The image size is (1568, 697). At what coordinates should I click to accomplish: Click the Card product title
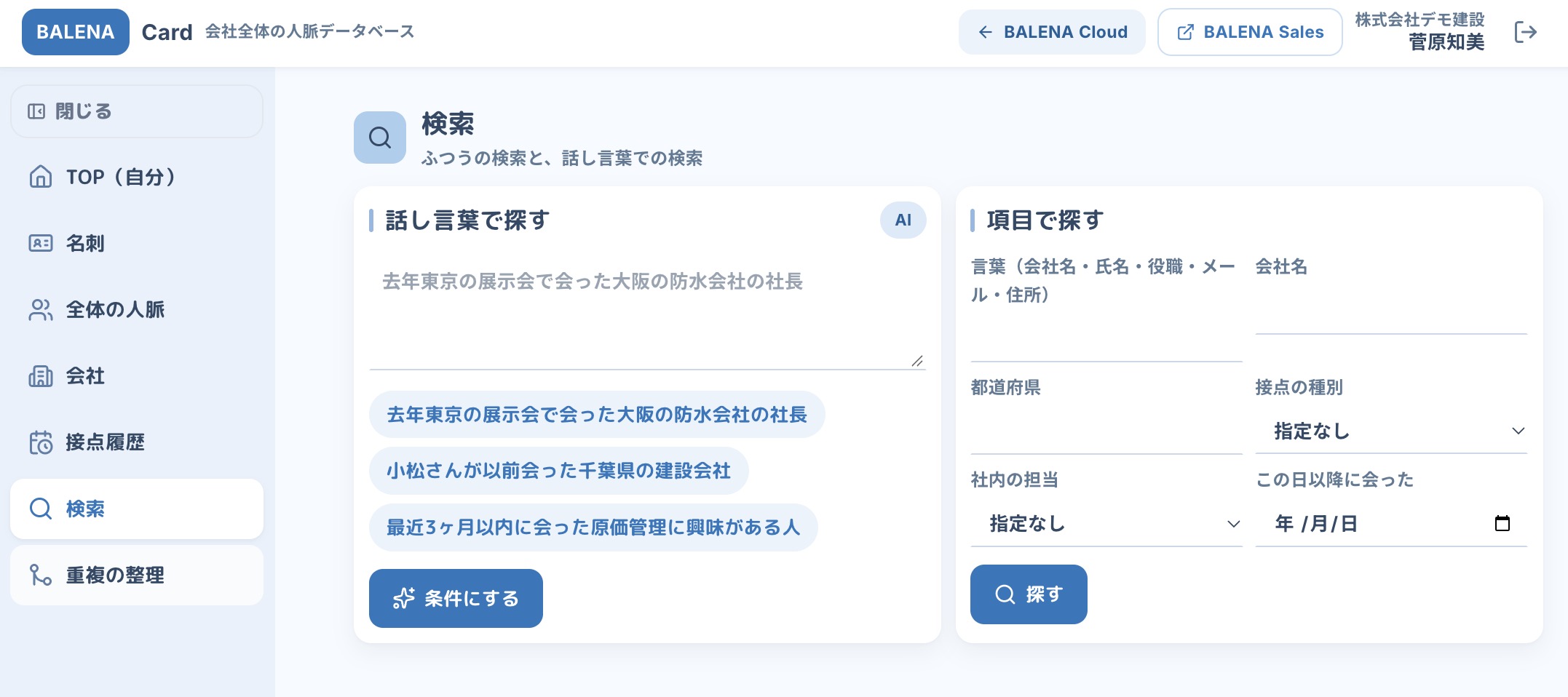click(167, 32)
